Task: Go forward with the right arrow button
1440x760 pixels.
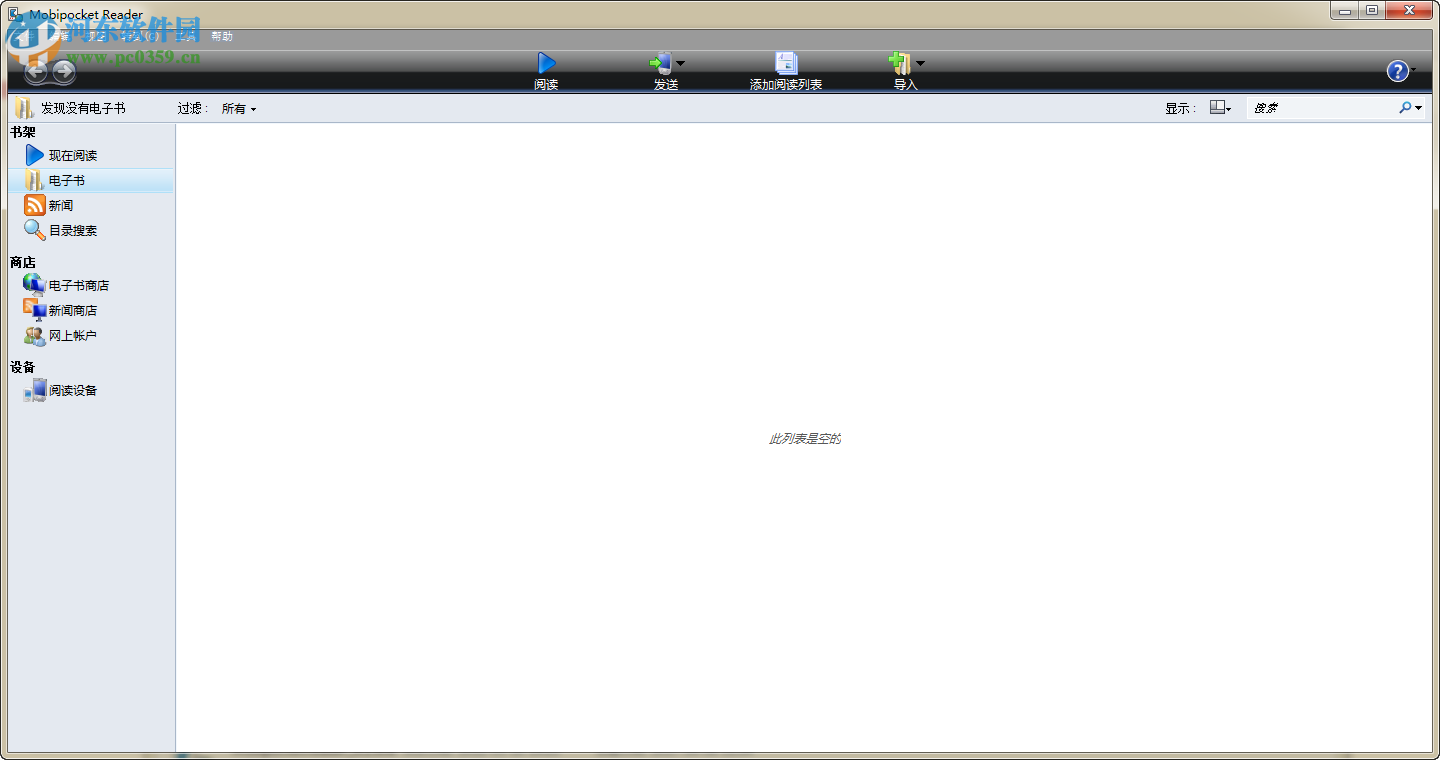Action: click(x=64, y=71)
